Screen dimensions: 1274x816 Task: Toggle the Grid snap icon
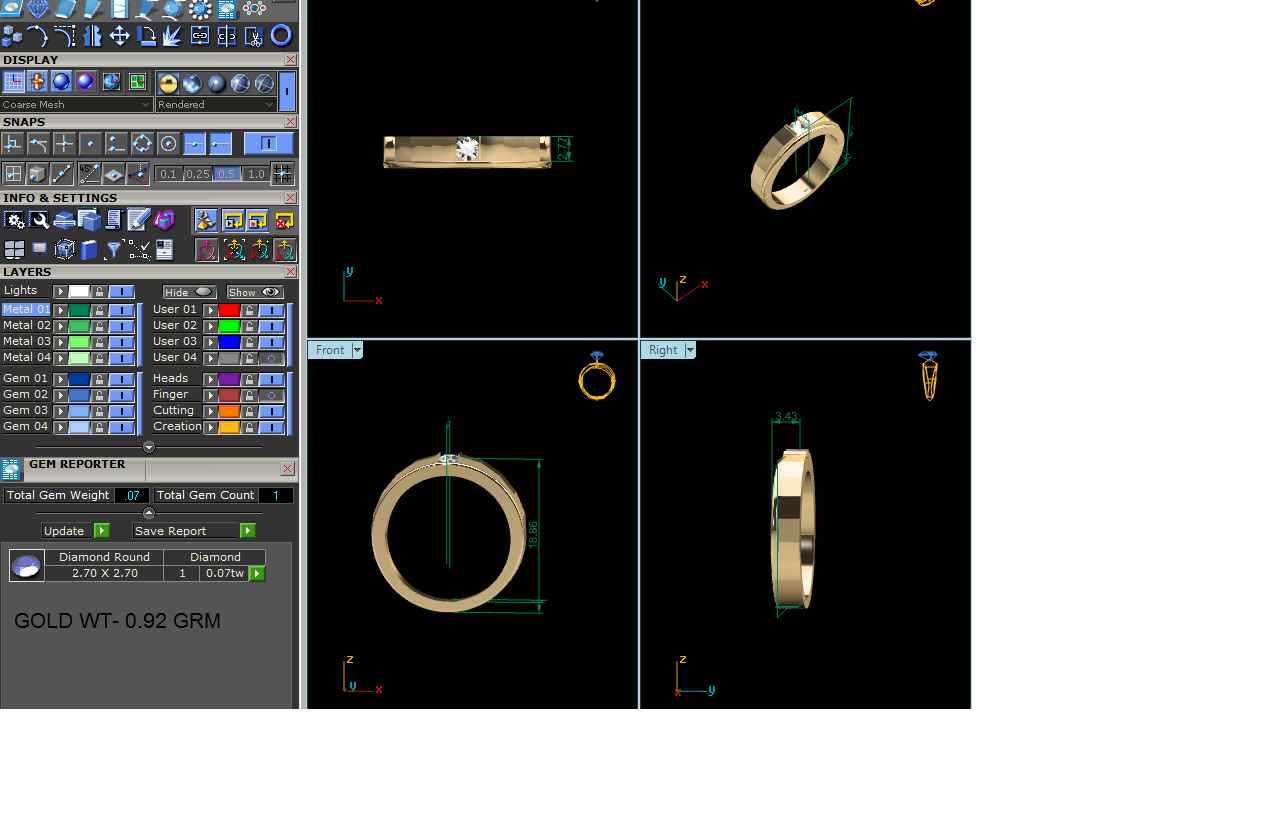(283, 173)
